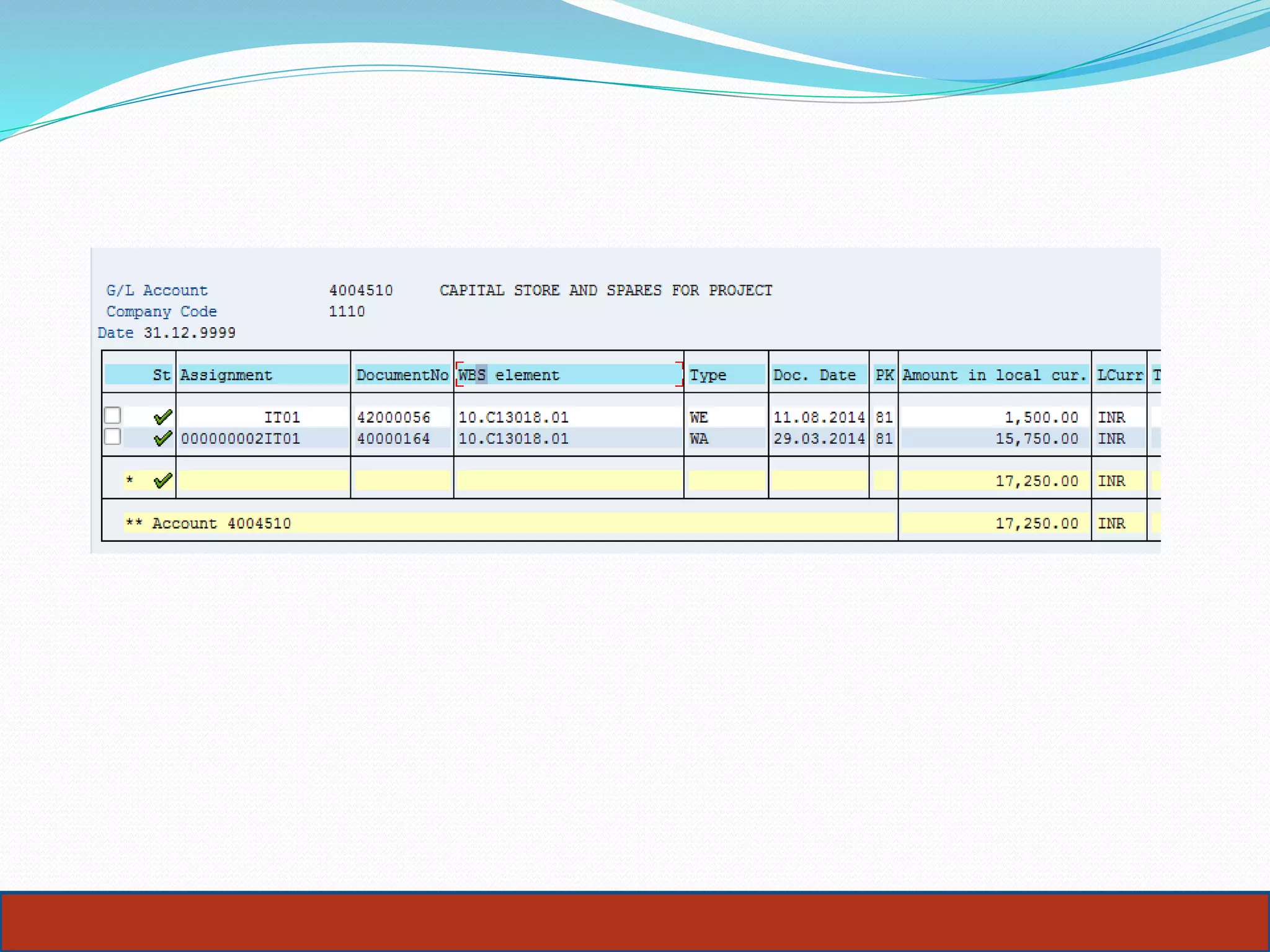Viewport: 1270px width, 952px height.
Task: Click the 15,750.00 amount cell
Action: pos(1036,439)
